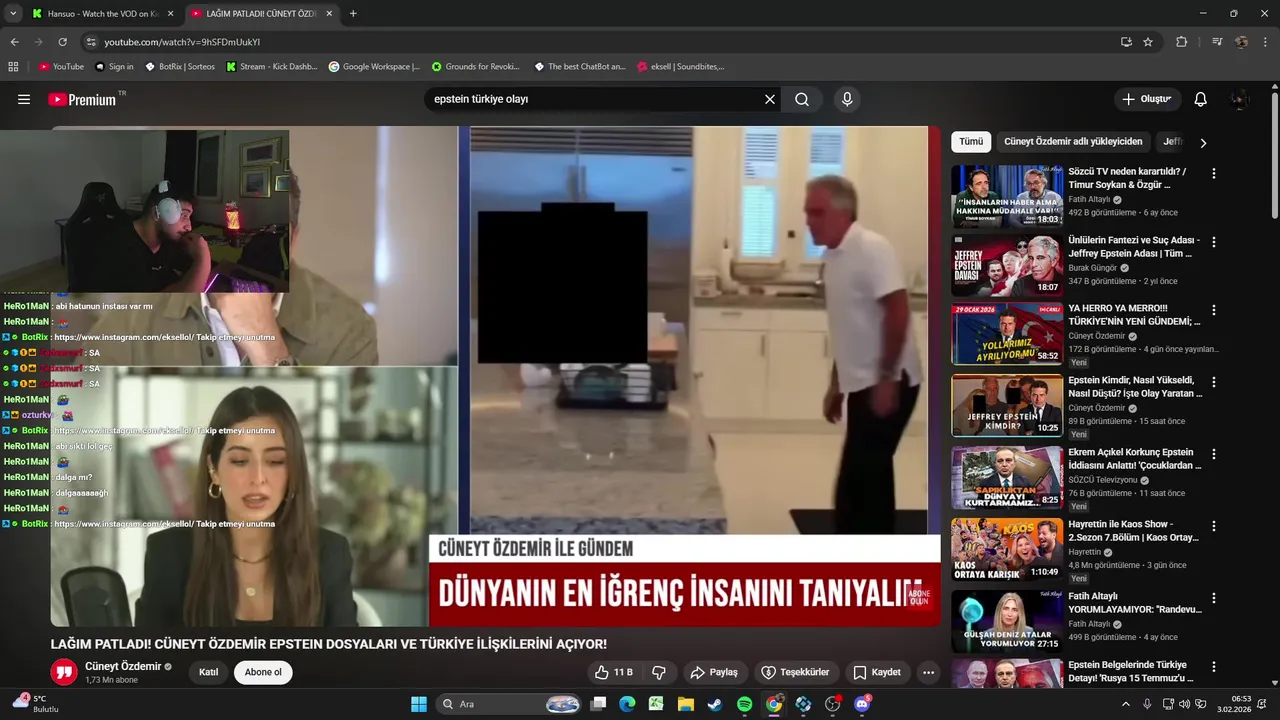Go back with the browser arrow

[x=14, y=42]
